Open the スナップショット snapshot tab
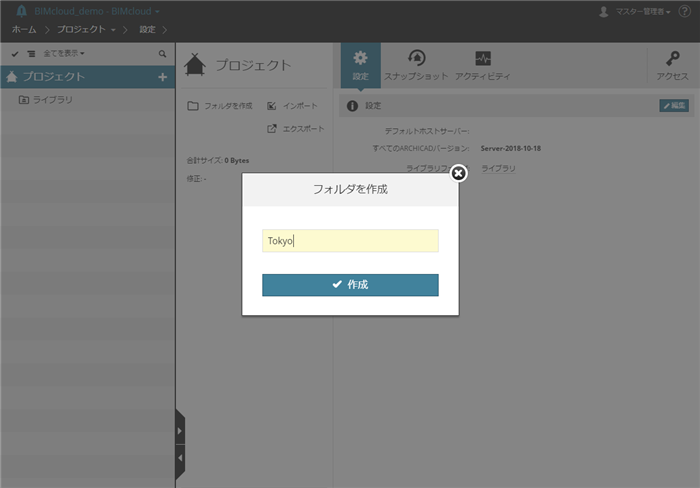700x488 pixels. click(x=416, y=66)
